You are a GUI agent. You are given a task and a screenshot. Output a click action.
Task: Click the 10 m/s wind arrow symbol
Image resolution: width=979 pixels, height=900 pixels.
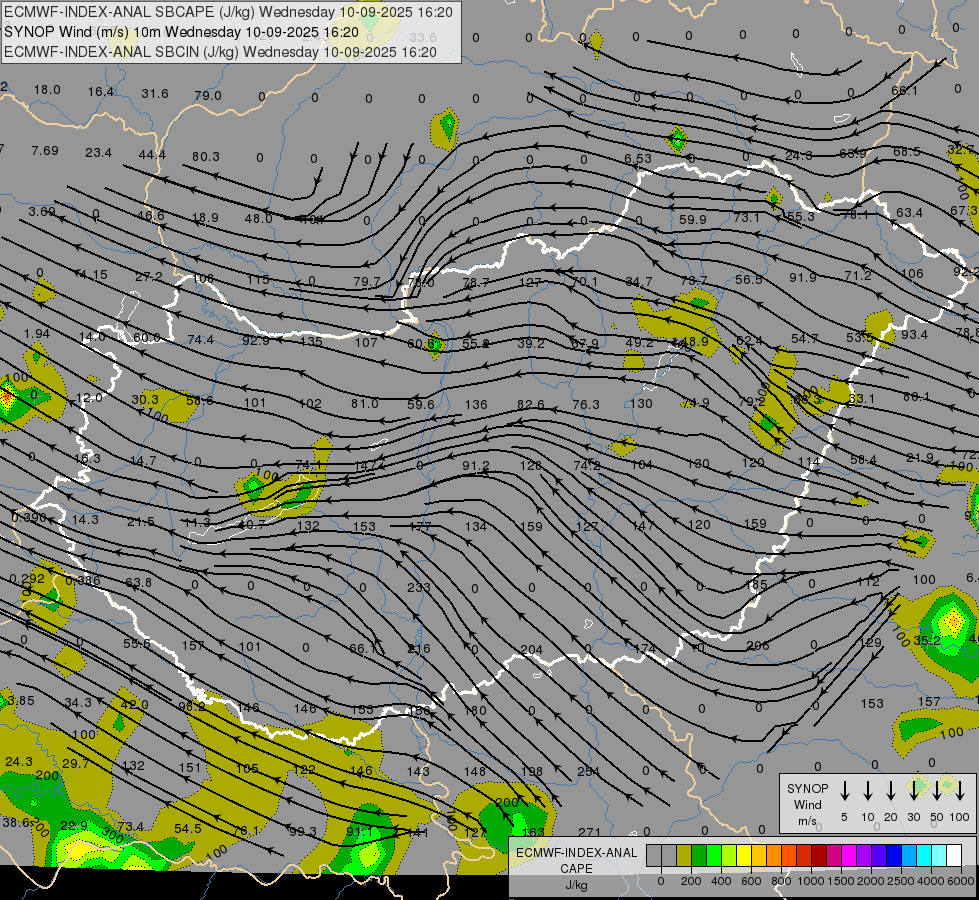(x=867, y=791)
